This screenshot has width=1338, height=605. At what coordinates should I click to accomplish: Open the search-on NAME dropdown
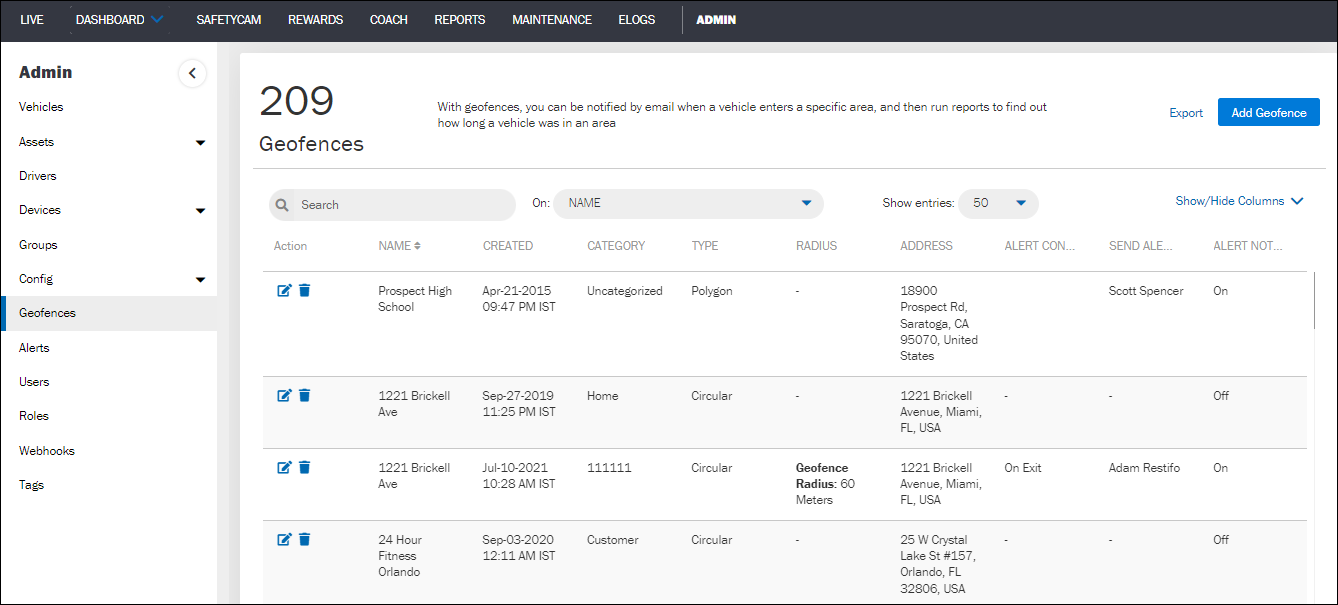pos(688,204)
